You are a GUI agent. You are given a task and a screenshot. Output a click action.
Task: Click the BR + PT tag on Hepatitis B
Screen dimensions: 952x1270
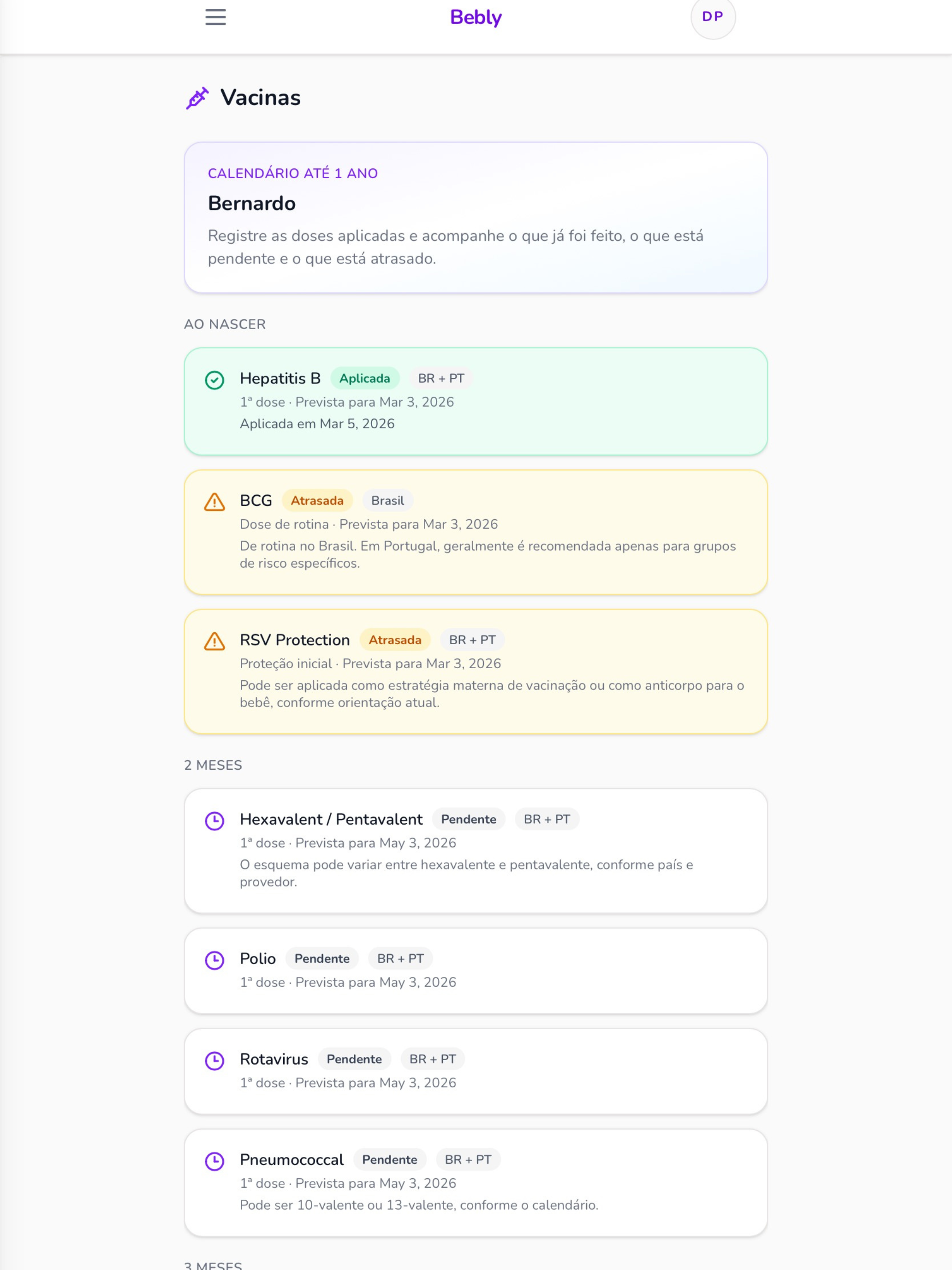pyautogui.click(x=441, y=378)
